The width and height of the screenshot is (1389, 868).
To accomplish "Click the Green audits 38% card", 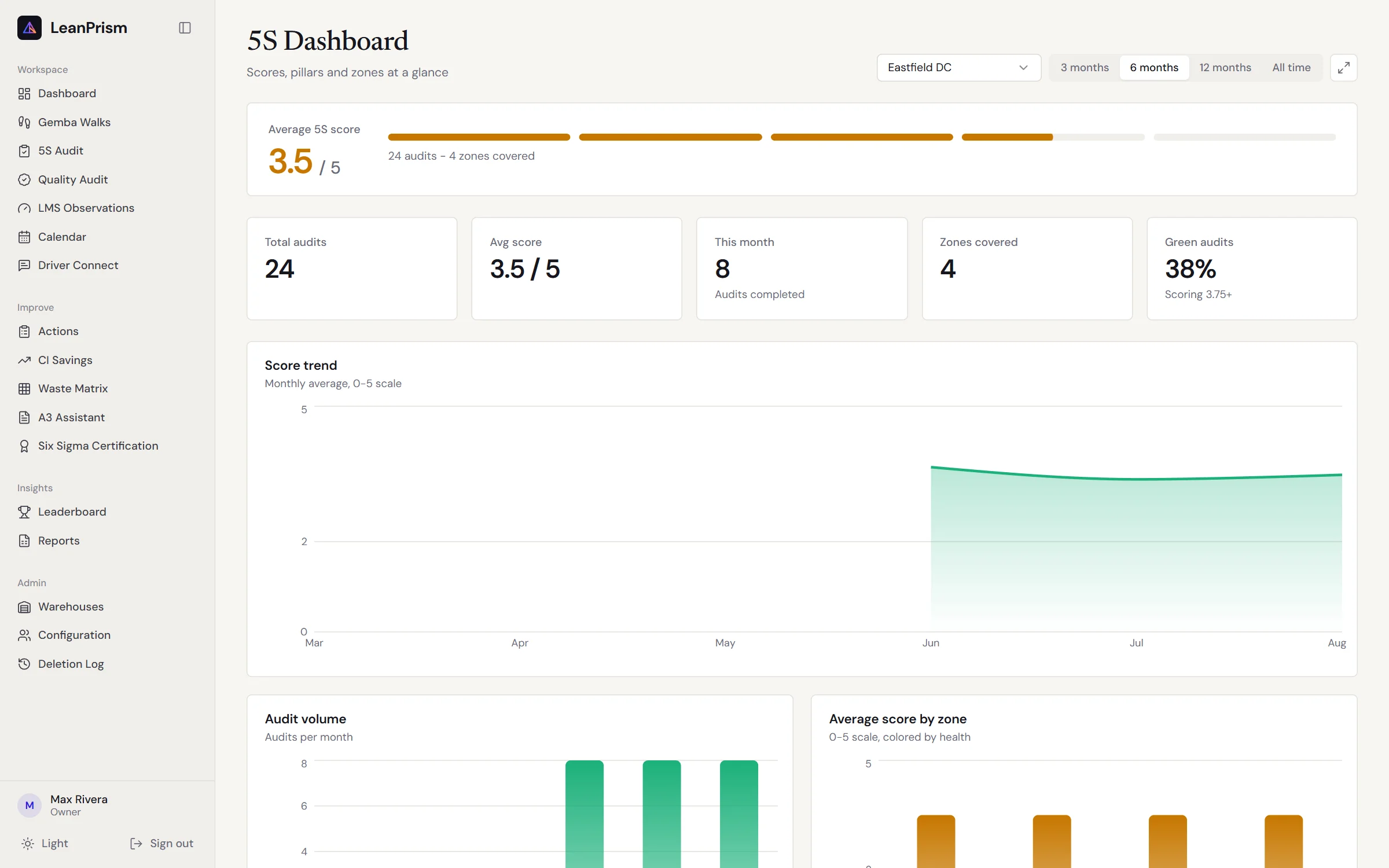I will click(1252, 269).
